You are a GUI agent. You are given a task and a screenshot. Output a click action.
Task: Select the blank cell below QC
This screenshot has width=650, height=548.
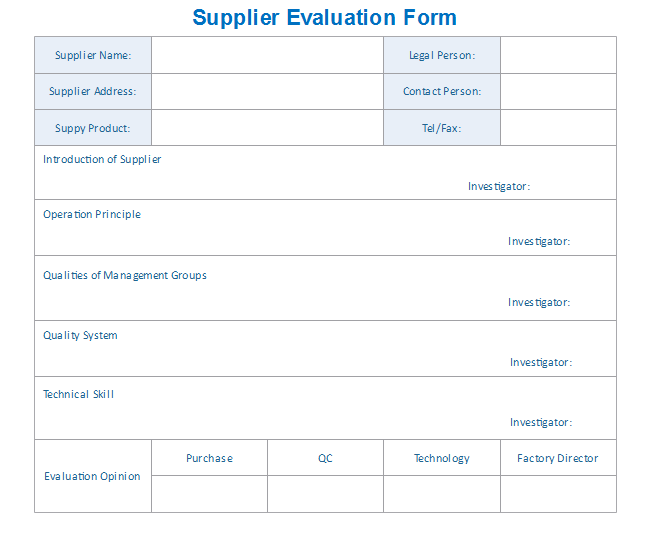pyautogui.click(x=325, y=494)
